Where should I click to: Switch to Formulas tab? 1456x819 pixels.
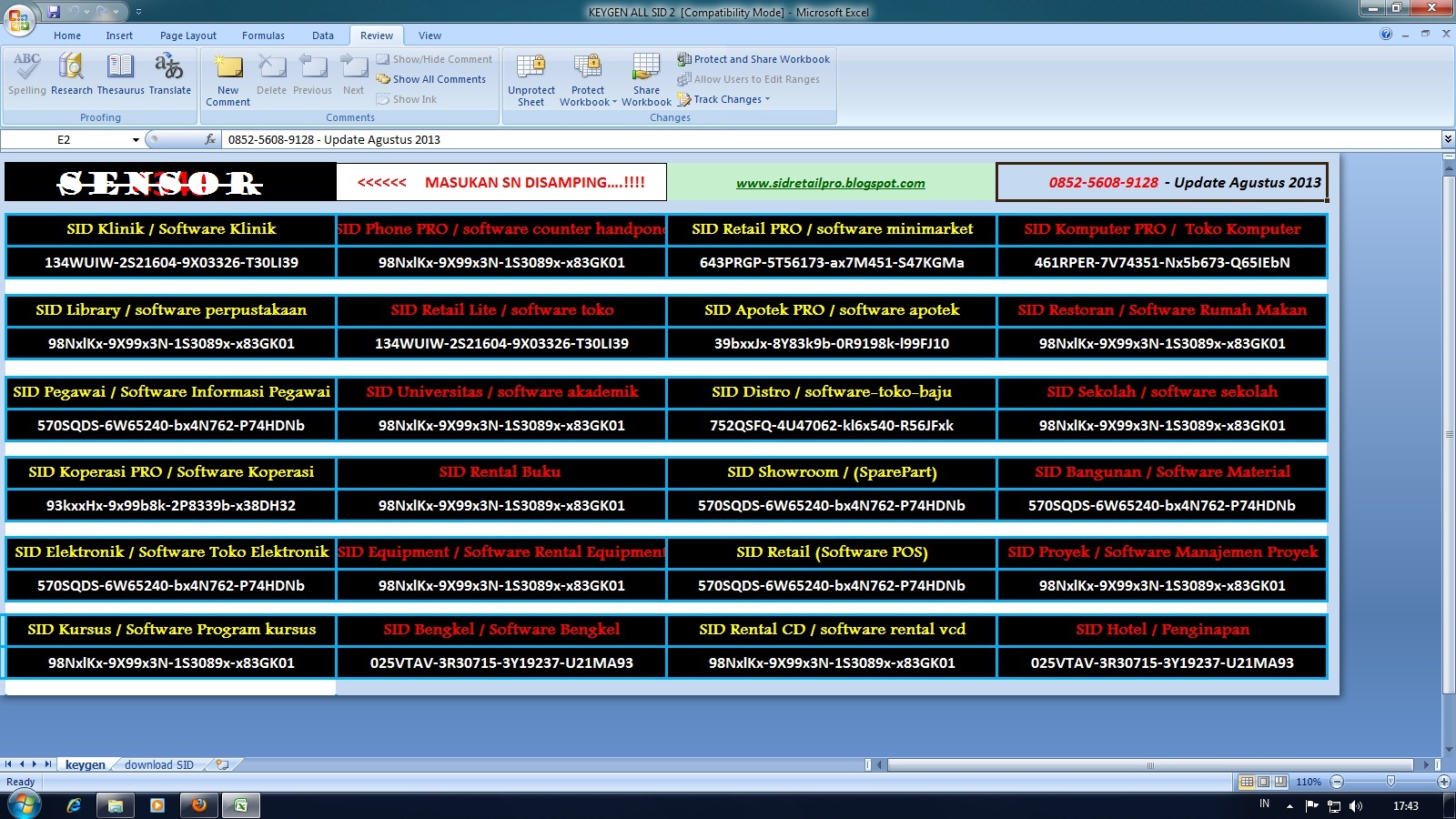(x=263, y=35)
